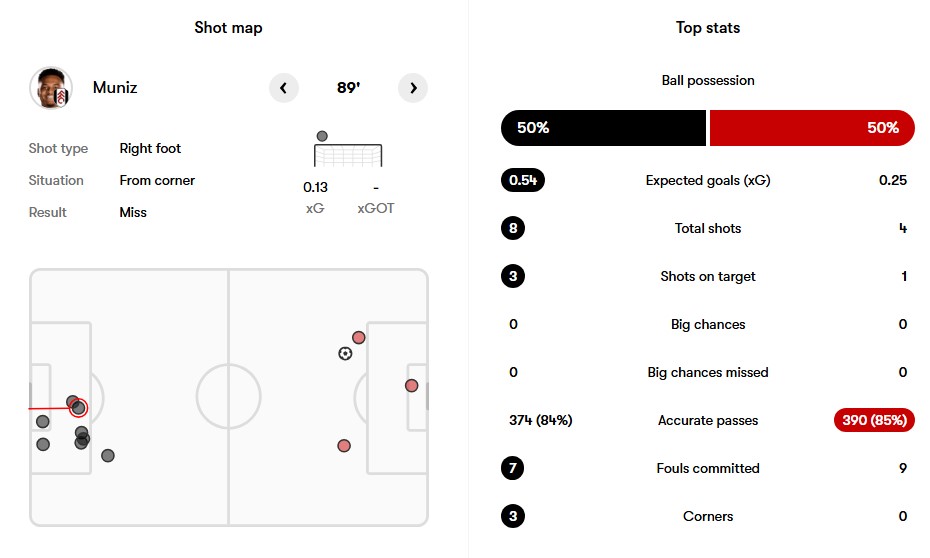Advance to next shot with right chevron
Image resolution: width=930 pixels, height=558 pixels.
tap(413, 88)
